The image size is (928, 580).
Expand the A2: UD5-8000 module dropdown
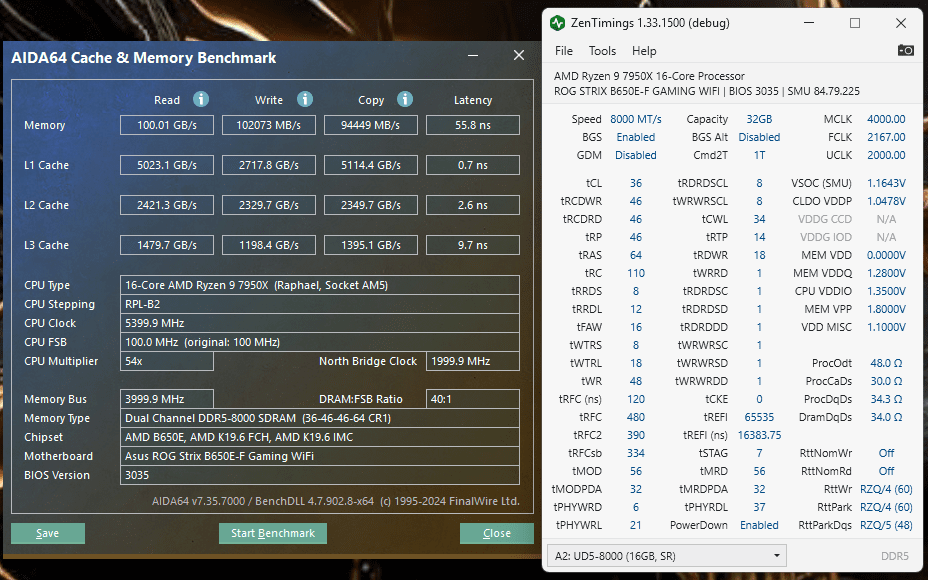666,556
